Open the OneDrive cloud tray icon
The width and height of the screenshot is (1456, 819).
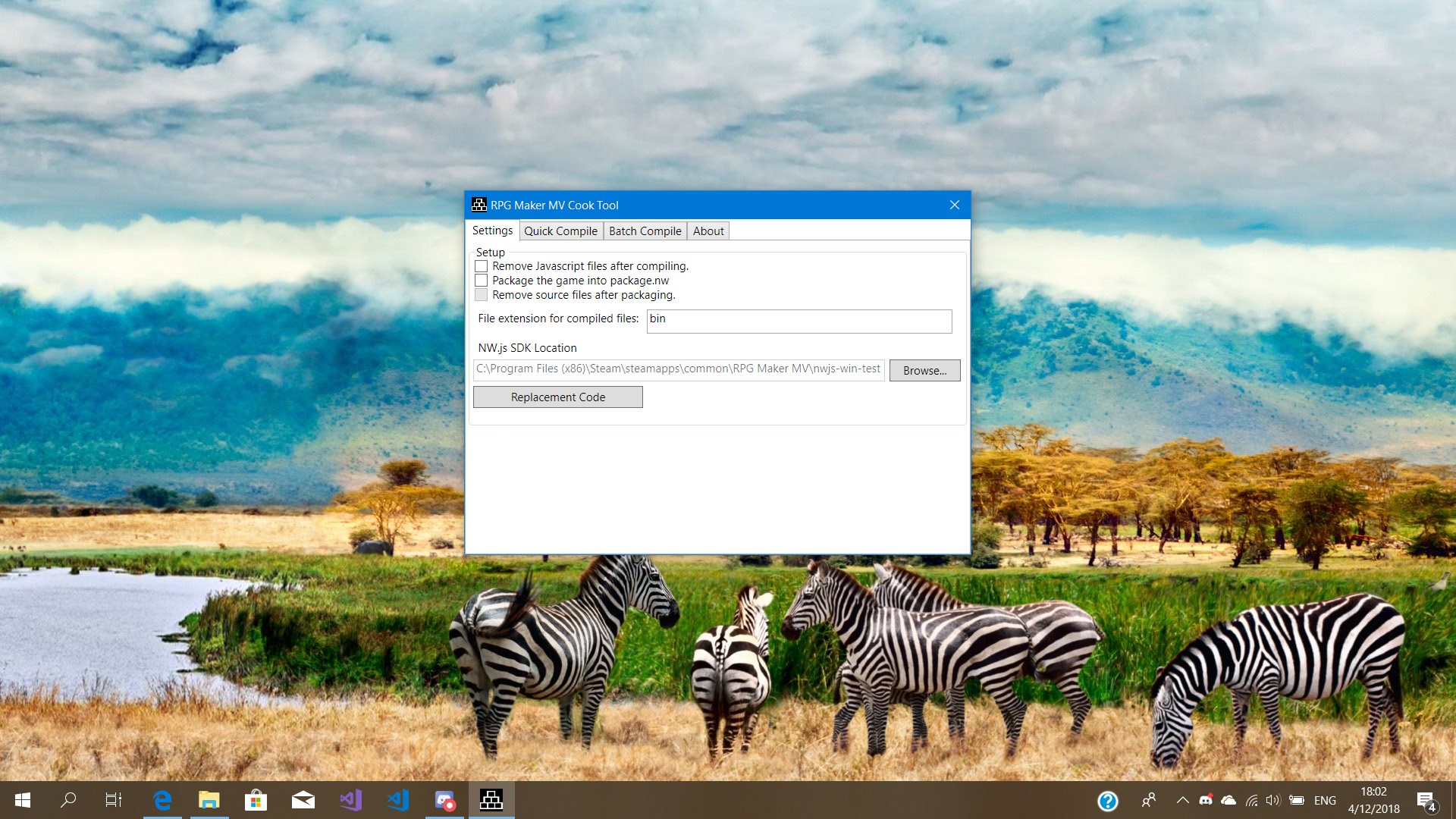pyautogui.click(x=1228, y=800)
